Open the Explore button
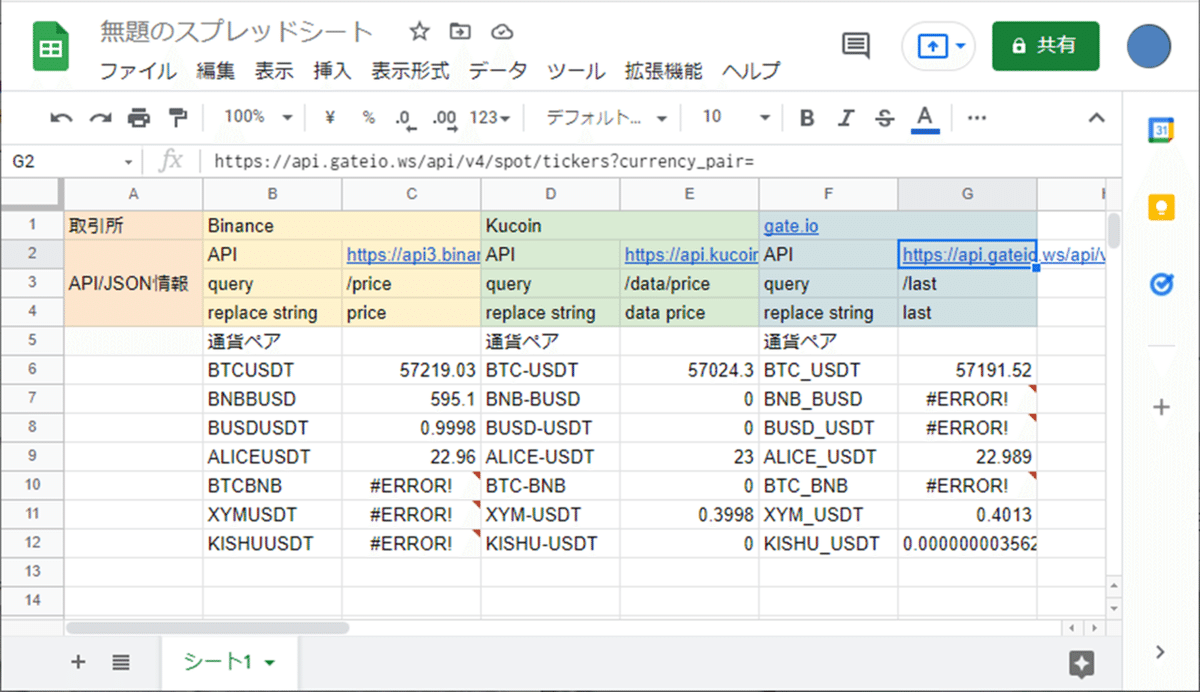Screen dimensions: 1200x692 (x=1081, y=663)
